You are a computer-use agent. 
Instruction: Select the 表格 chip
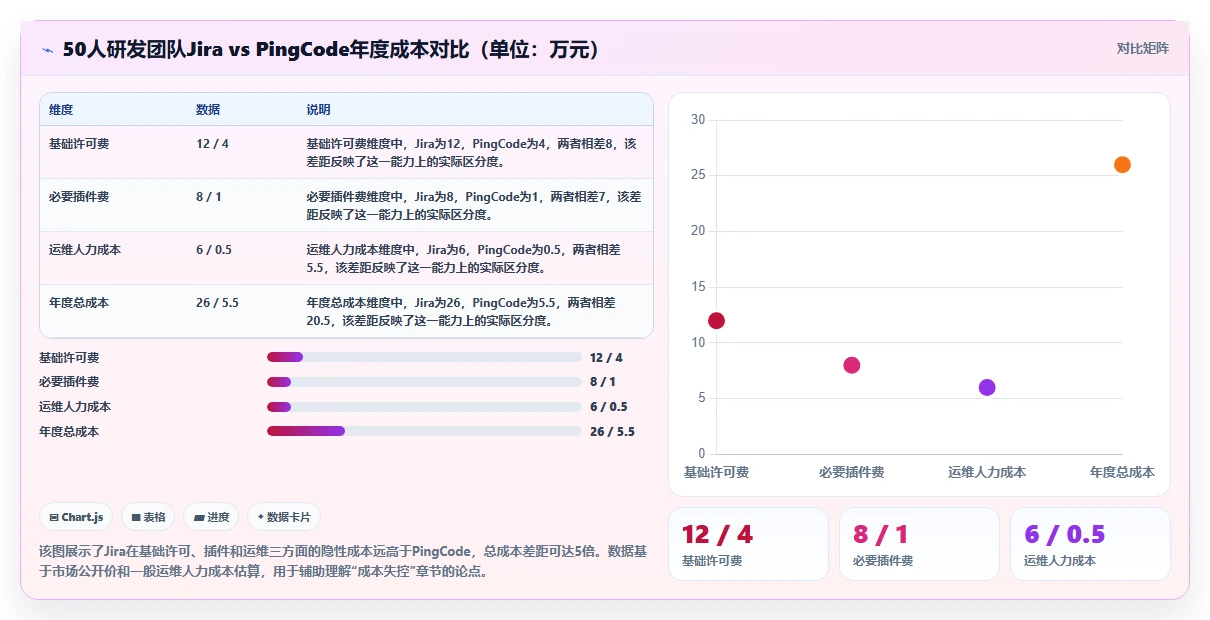coord(148,517)
